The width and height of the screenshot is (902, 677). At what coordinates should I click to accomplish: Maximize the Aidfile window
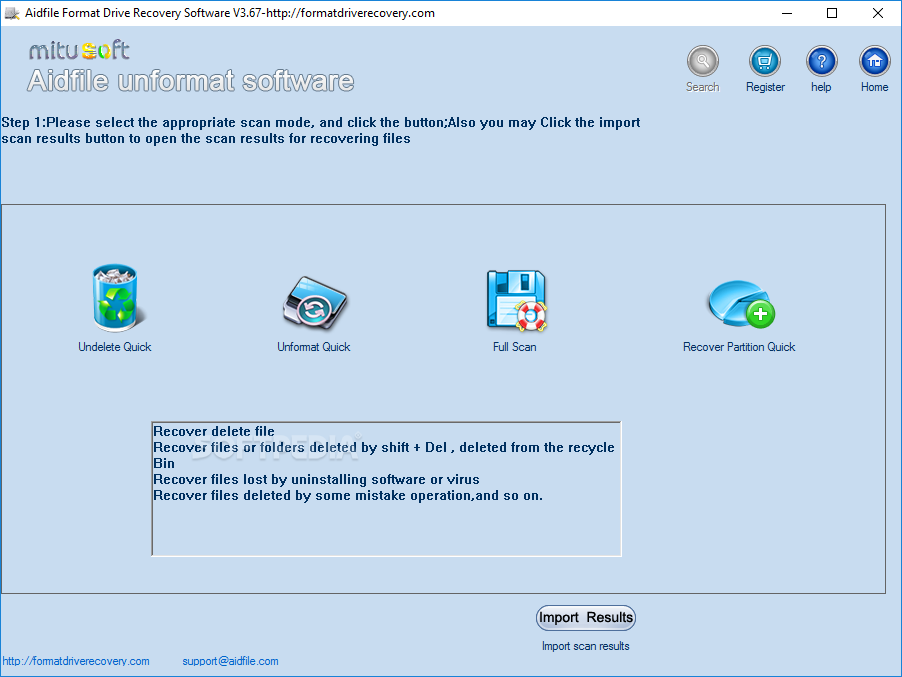click(832, 13)
